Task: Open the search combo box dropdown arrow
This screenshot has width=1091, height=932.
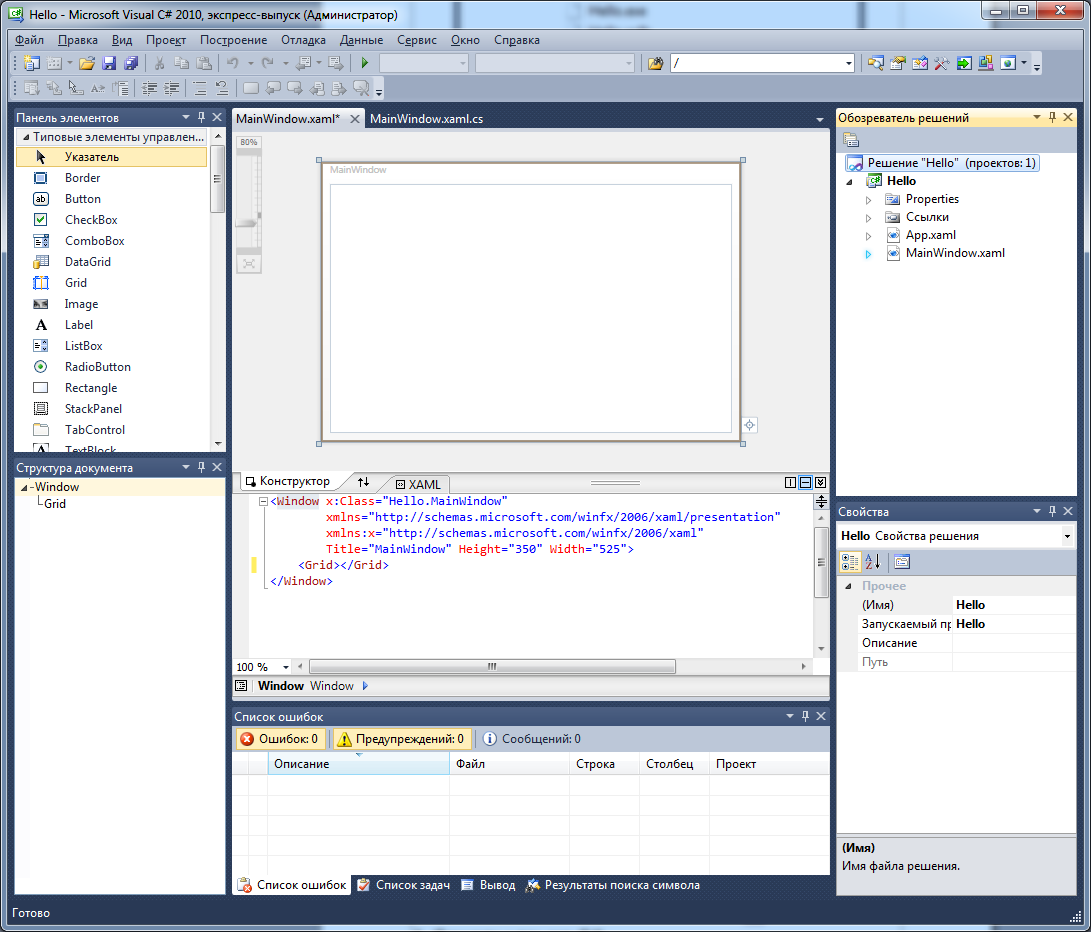Action: pos(849,63)
